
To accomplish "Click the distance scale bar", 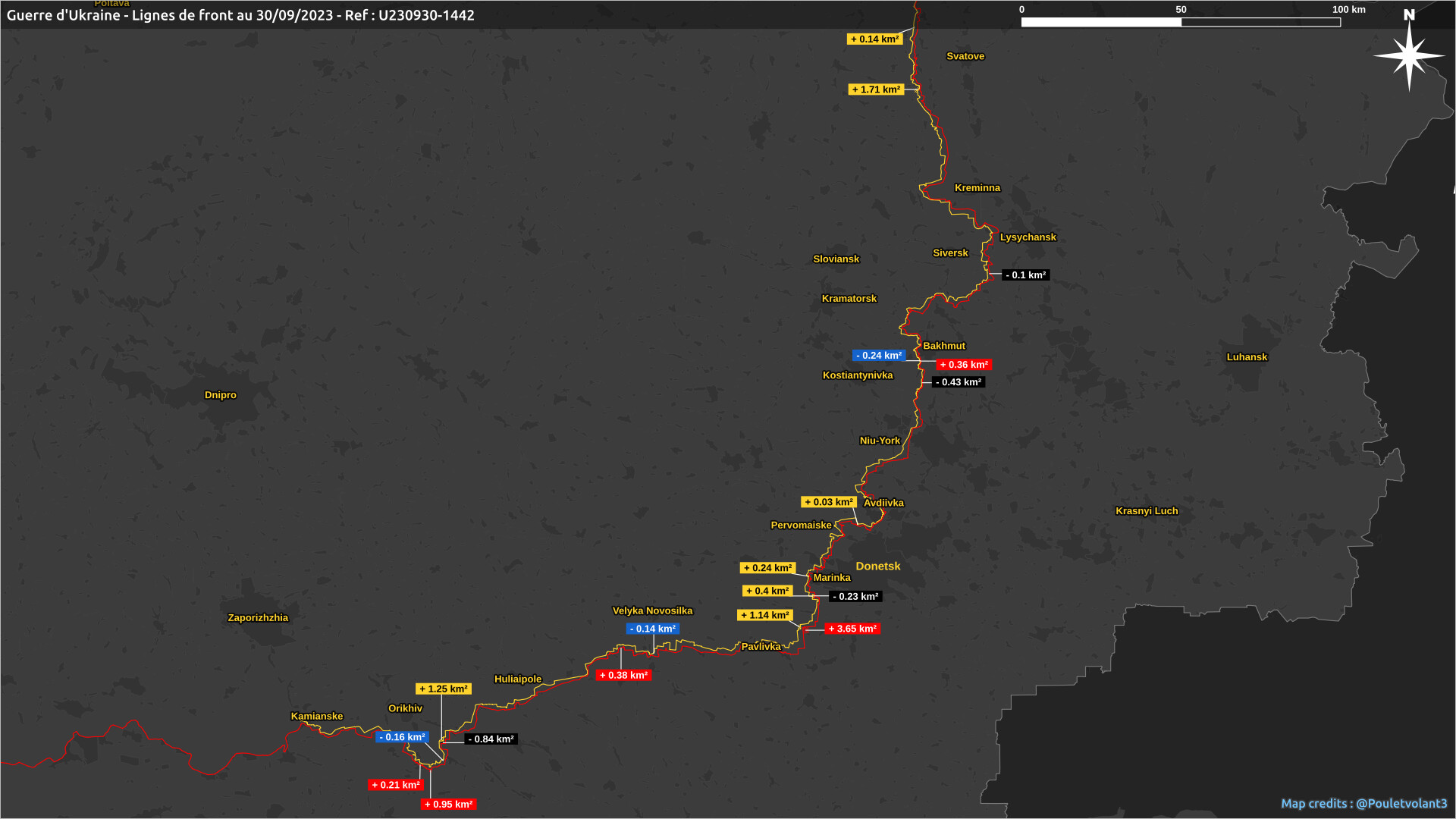I will 1181,22.
